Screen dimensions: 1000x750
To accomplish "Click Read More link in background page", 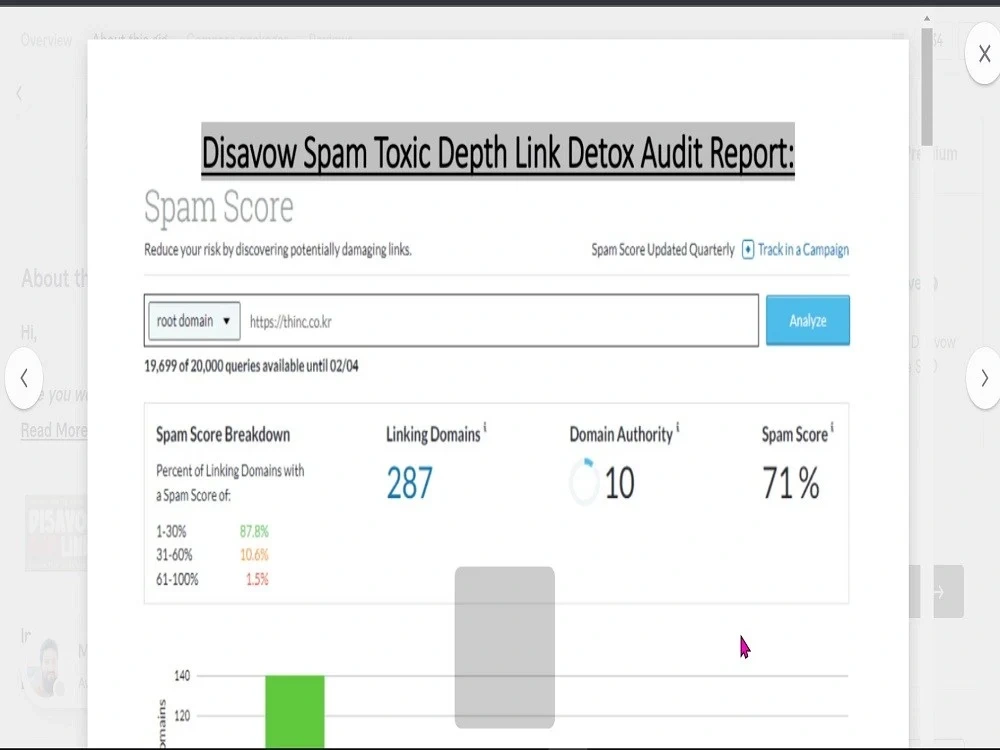I will coord(54,430).
